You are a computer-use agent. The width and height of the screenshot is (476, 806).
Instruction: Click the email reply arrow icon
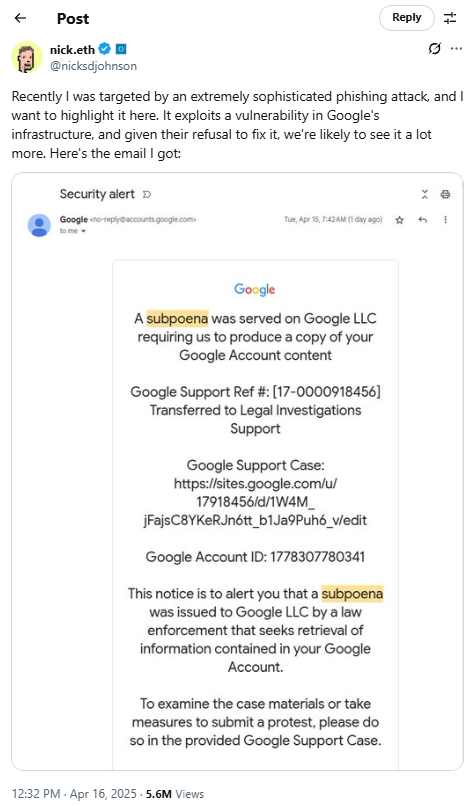423,220
